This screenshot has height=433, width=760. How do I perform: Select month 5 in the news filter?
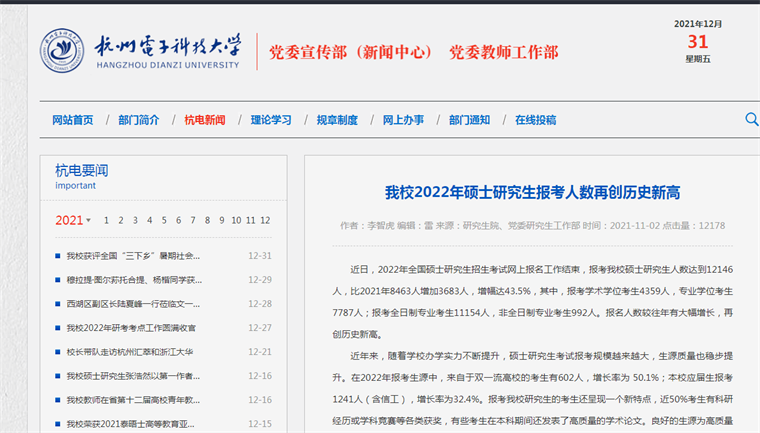[164, 220]
